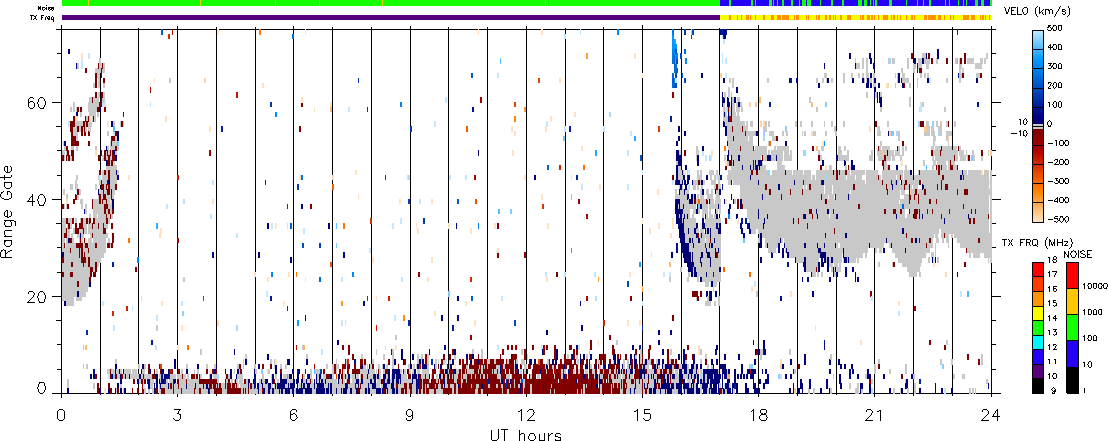The height and width of the screenshot is (441, 1108).
Task: Select the UT hours axis tick label 15
Action: pos(642,416)
